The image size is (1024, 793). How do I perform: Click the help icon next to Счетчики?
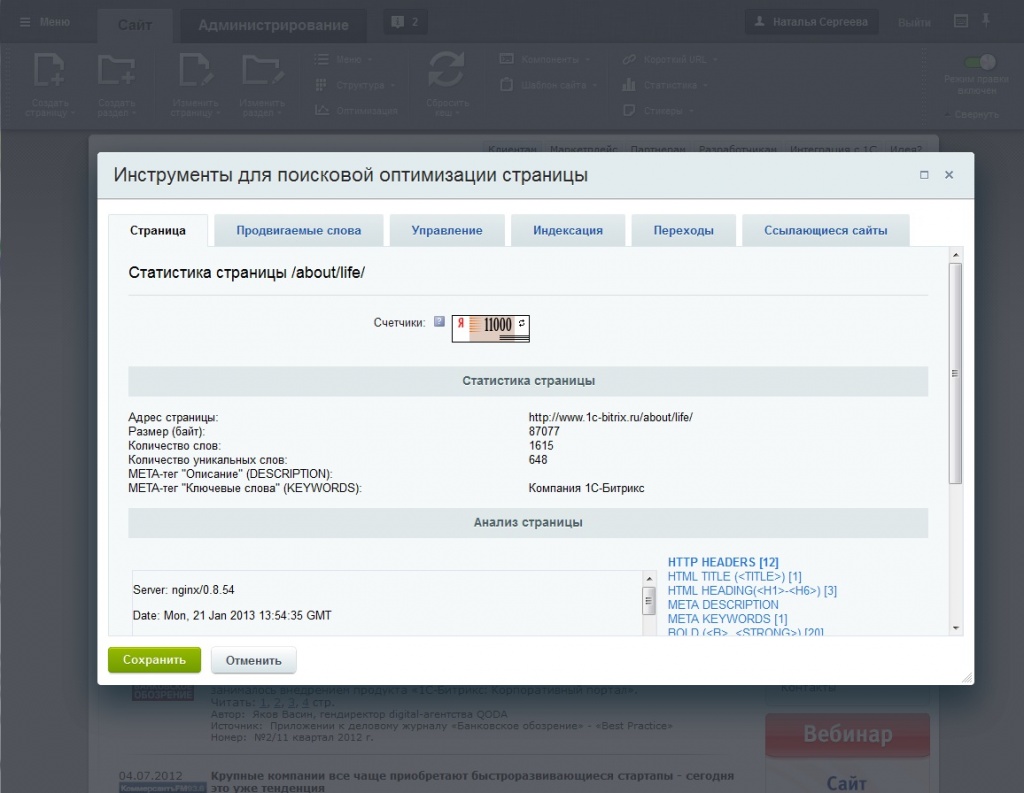[x=440, y=321]
